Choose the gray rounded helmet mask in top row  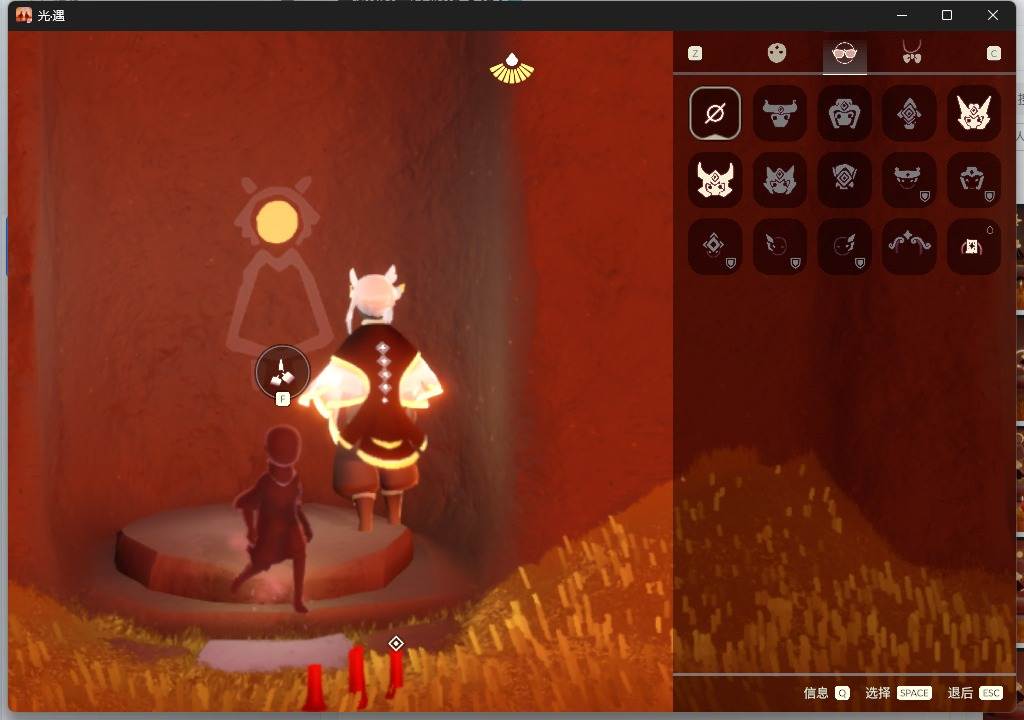pos(844,113)
